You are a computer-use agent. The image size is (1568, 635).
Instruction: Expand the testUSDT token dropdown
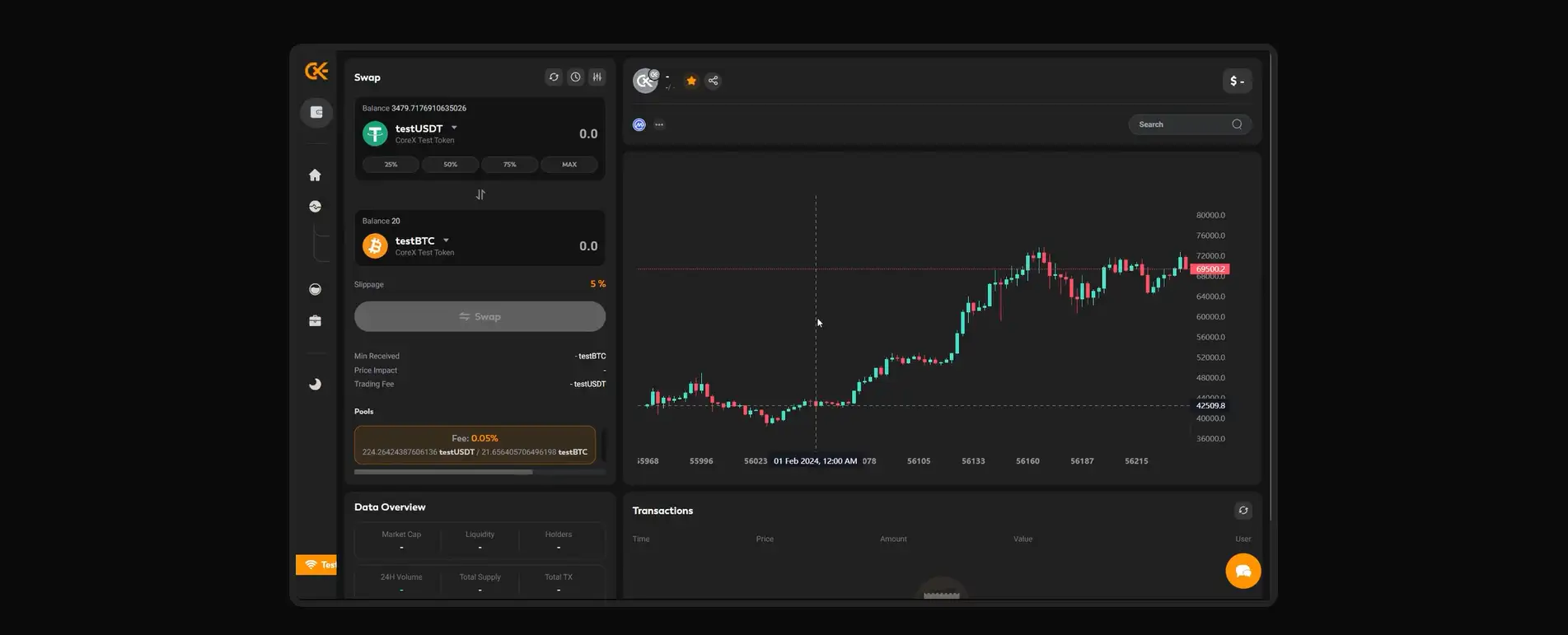coord(454,128)
